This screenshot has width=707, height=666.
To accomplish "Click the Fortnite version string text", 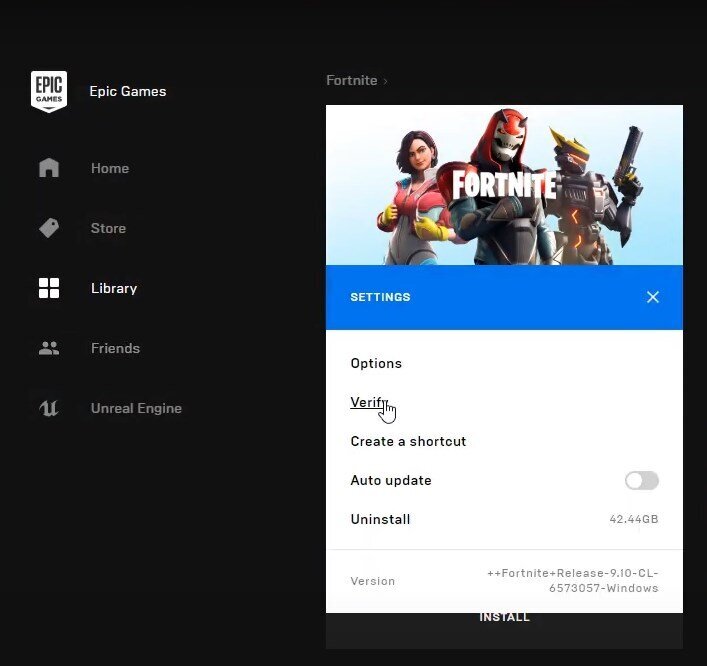I will point(573,580).
